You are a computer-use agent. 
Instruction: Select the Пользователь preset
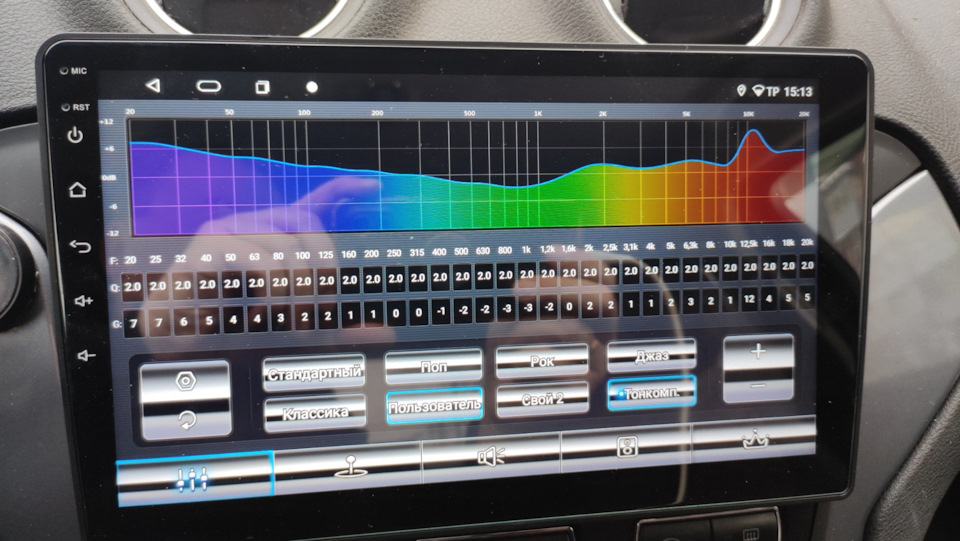(435, 405)
